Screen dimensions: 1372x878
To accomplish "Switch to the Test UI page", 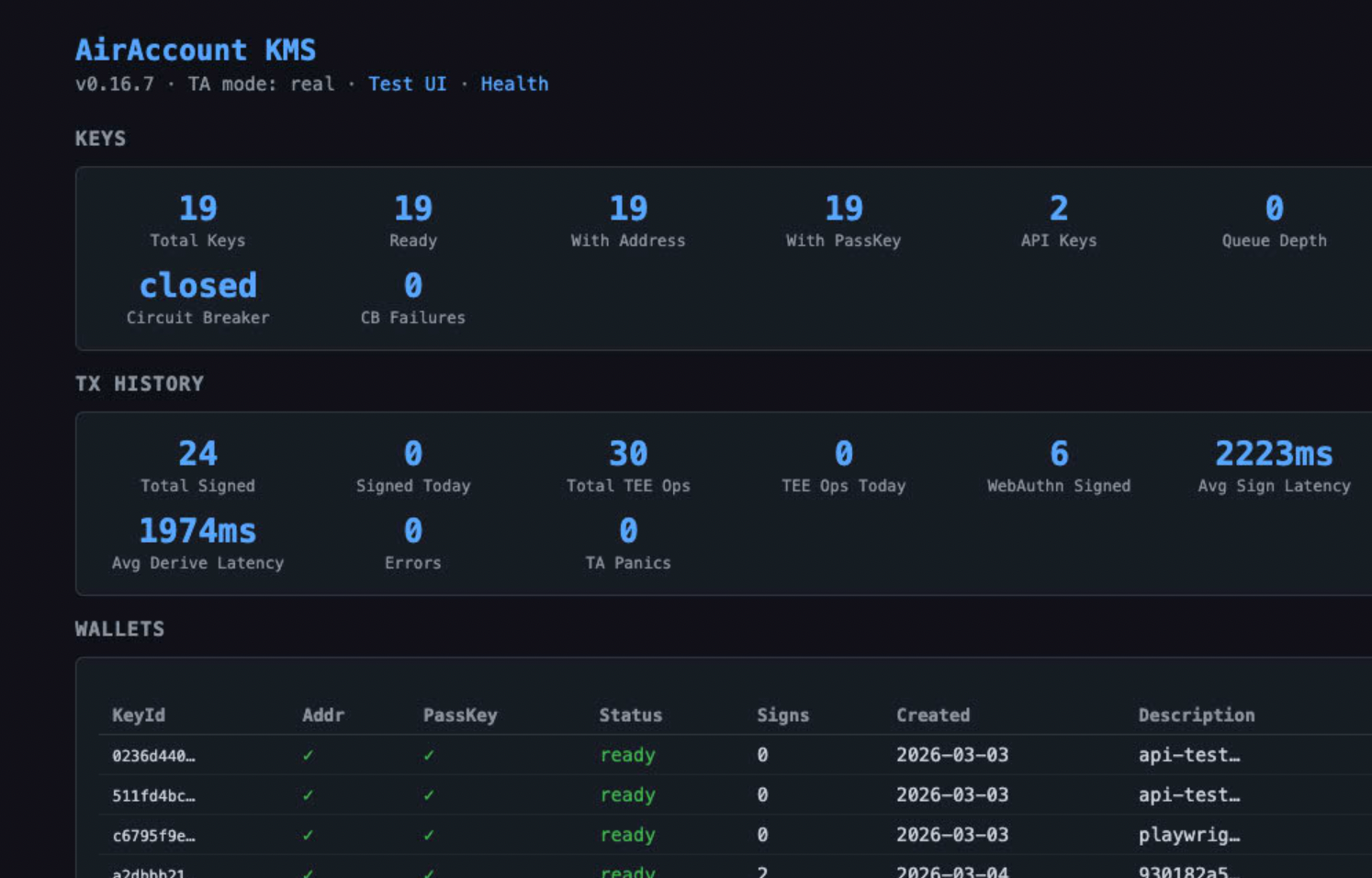I will pyautogui.click(x=407, y=84).
